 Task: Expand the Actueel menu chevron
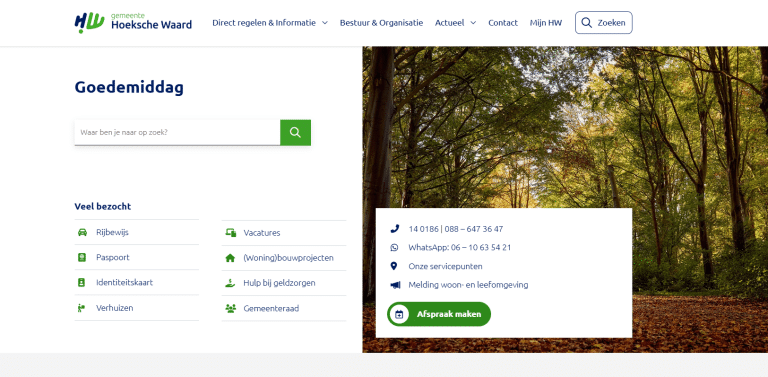pos(473,23)
